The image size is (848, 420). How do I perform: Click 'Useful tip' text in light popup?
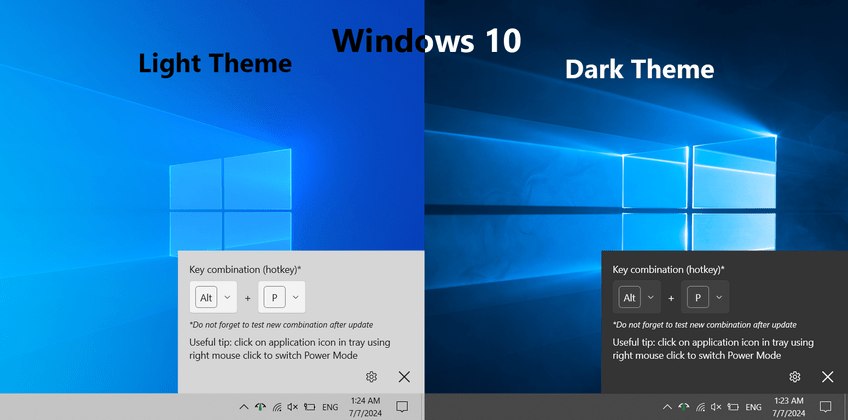pyautogui.click(x=290, y=349)
